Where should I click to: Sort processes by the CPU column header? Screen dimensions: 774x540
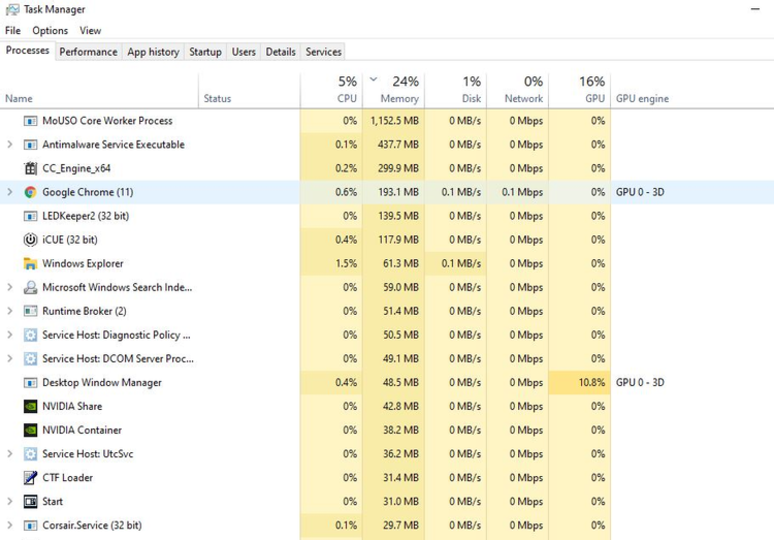331,90
